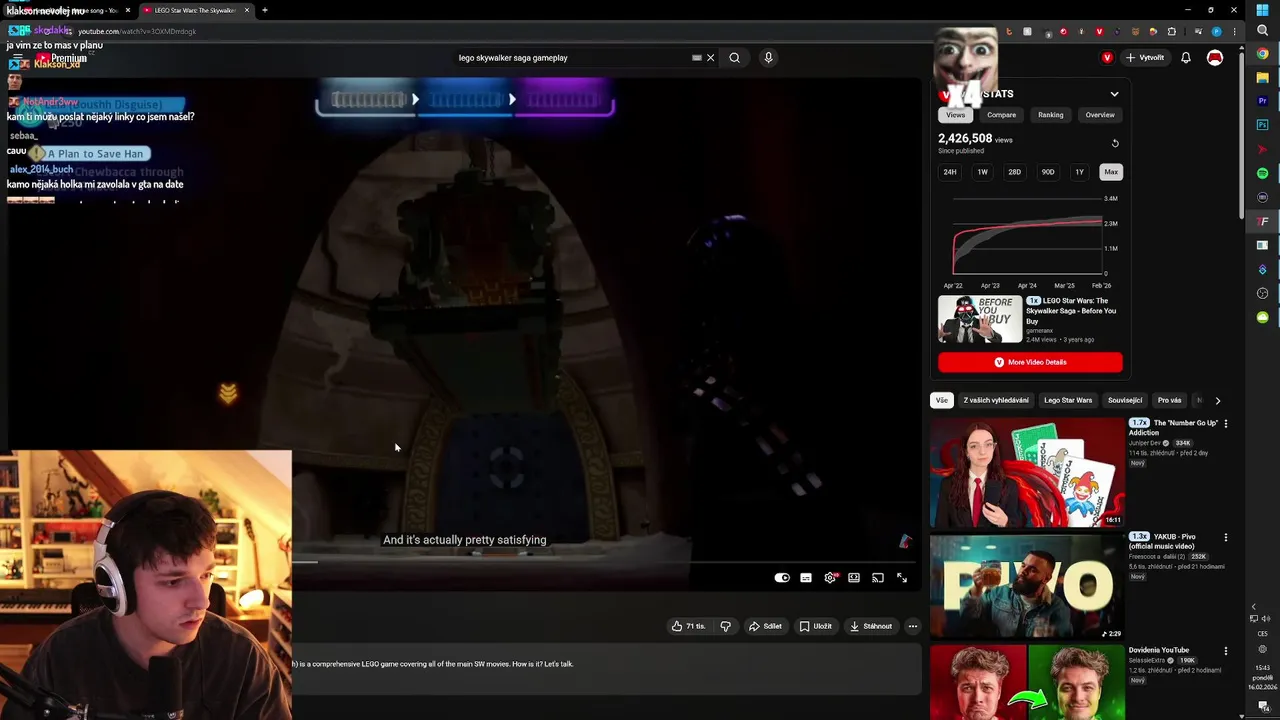1280x720 pixels.
Task: Open Spotify from the taskbar
Action: point(1262,173)
